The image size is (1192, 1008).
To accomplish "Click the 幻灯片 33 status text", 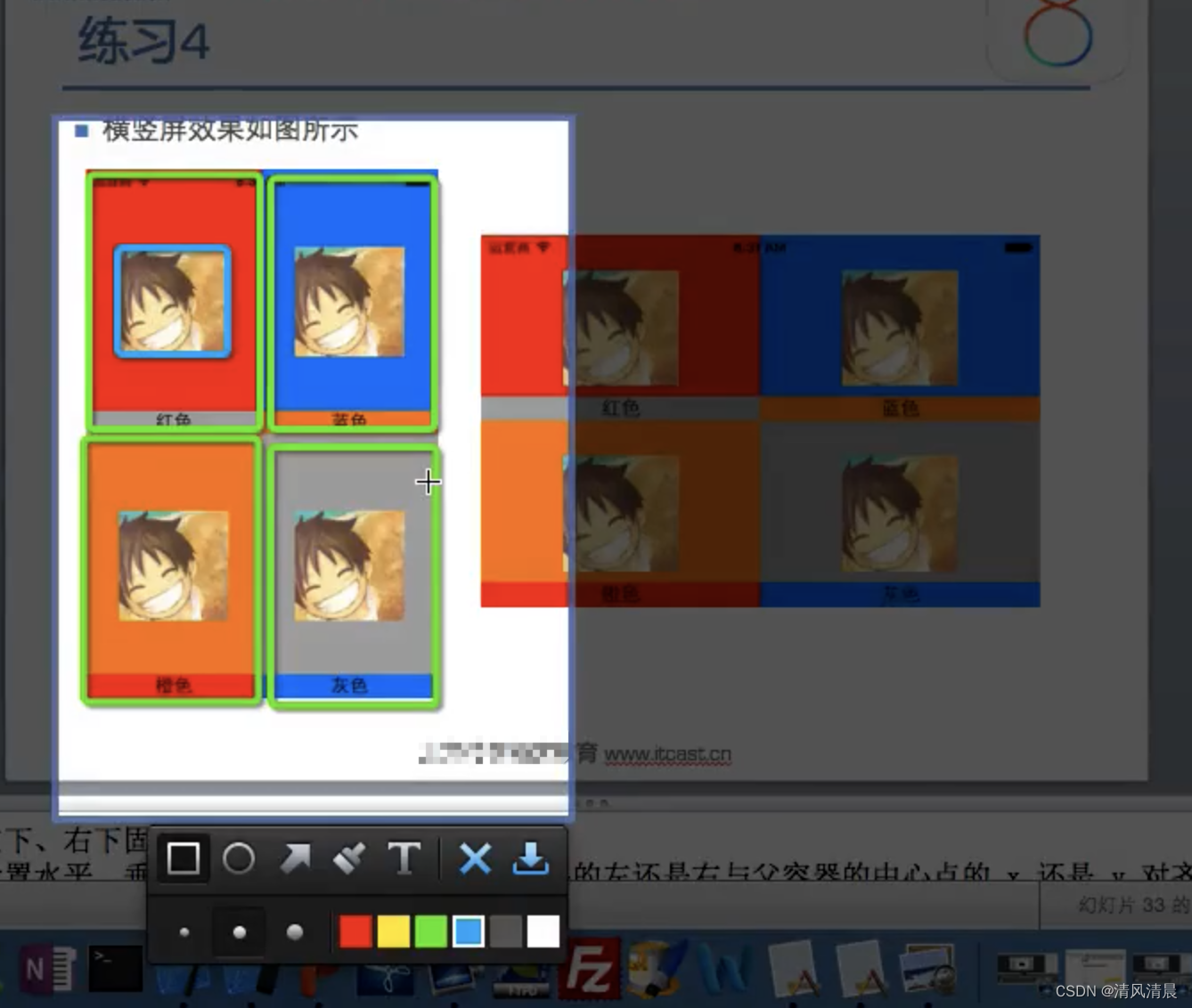I will (1133, 905).
